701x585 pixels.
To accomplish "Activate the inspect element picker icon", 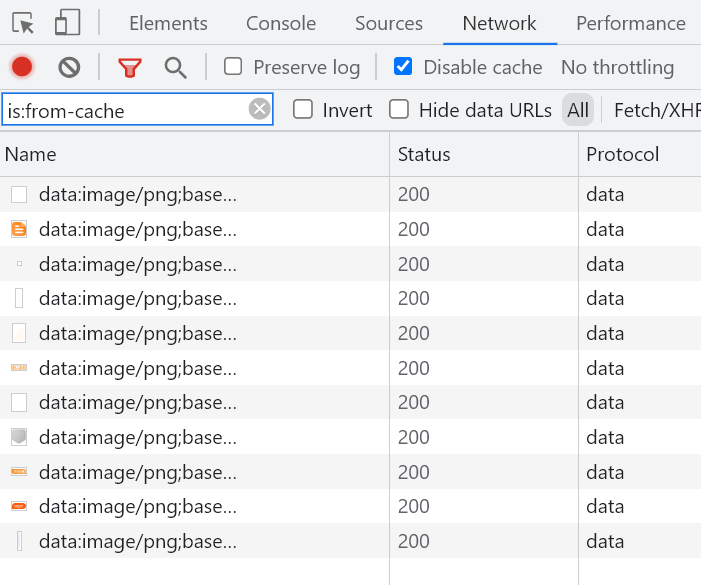I will [23, 23].
